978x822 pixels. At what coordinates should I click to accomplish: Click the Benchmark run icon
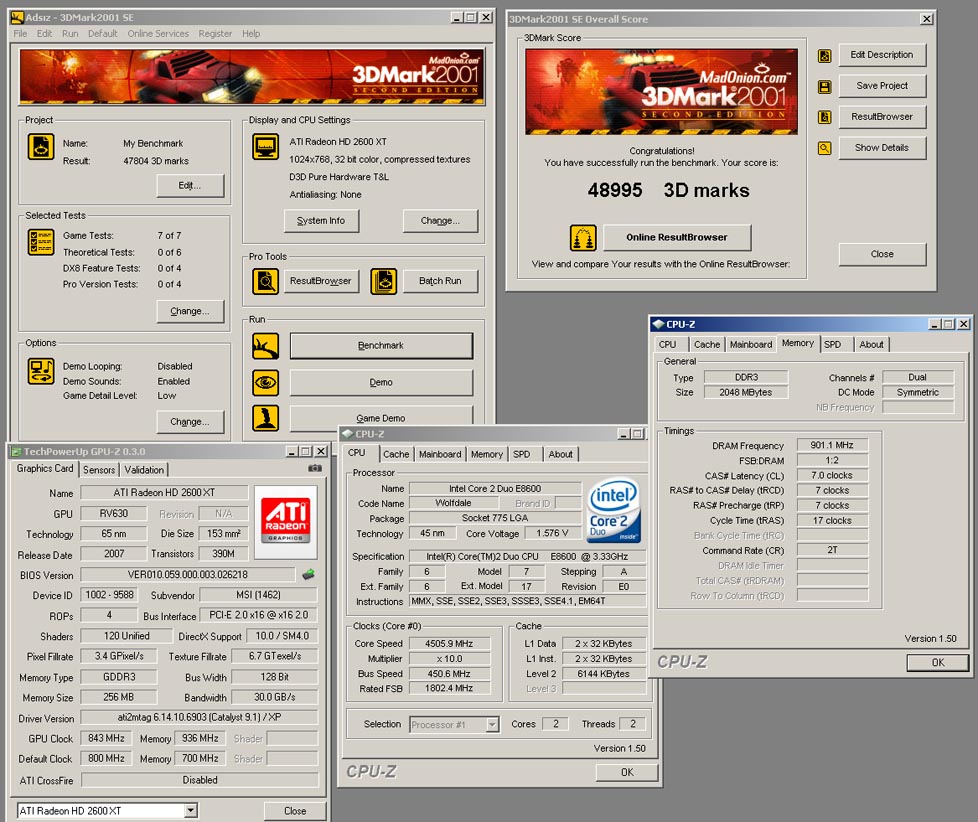[265, 346]
